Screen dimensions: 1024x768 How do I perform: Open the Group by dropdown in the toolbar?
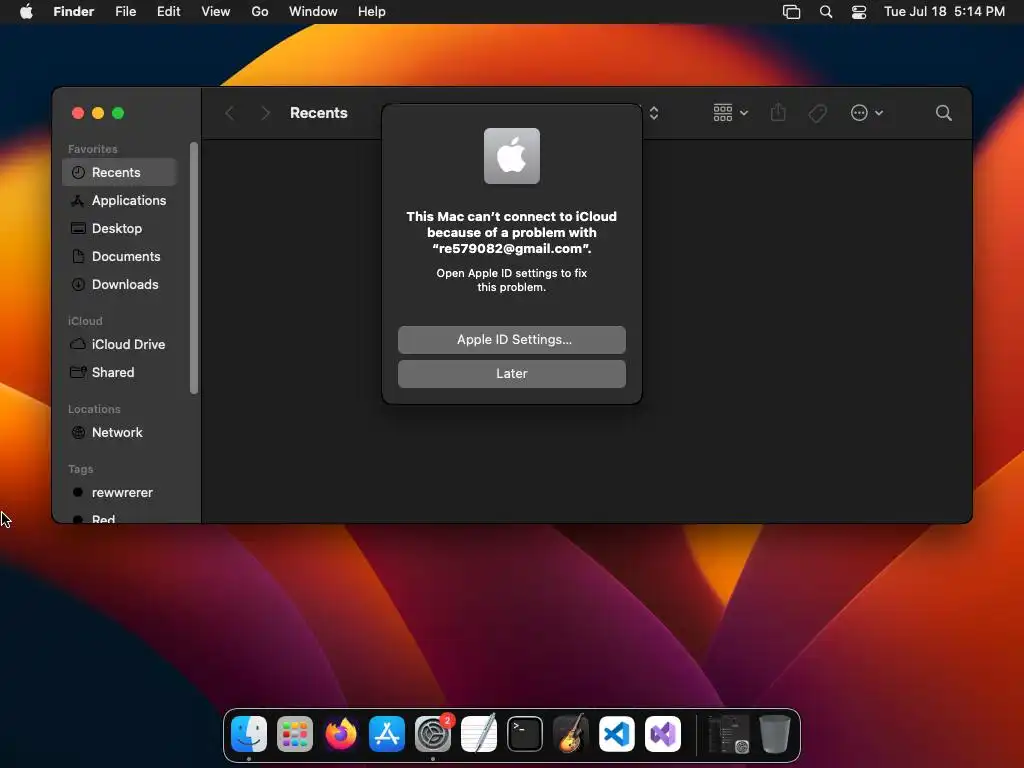click(x=730, y=113)
